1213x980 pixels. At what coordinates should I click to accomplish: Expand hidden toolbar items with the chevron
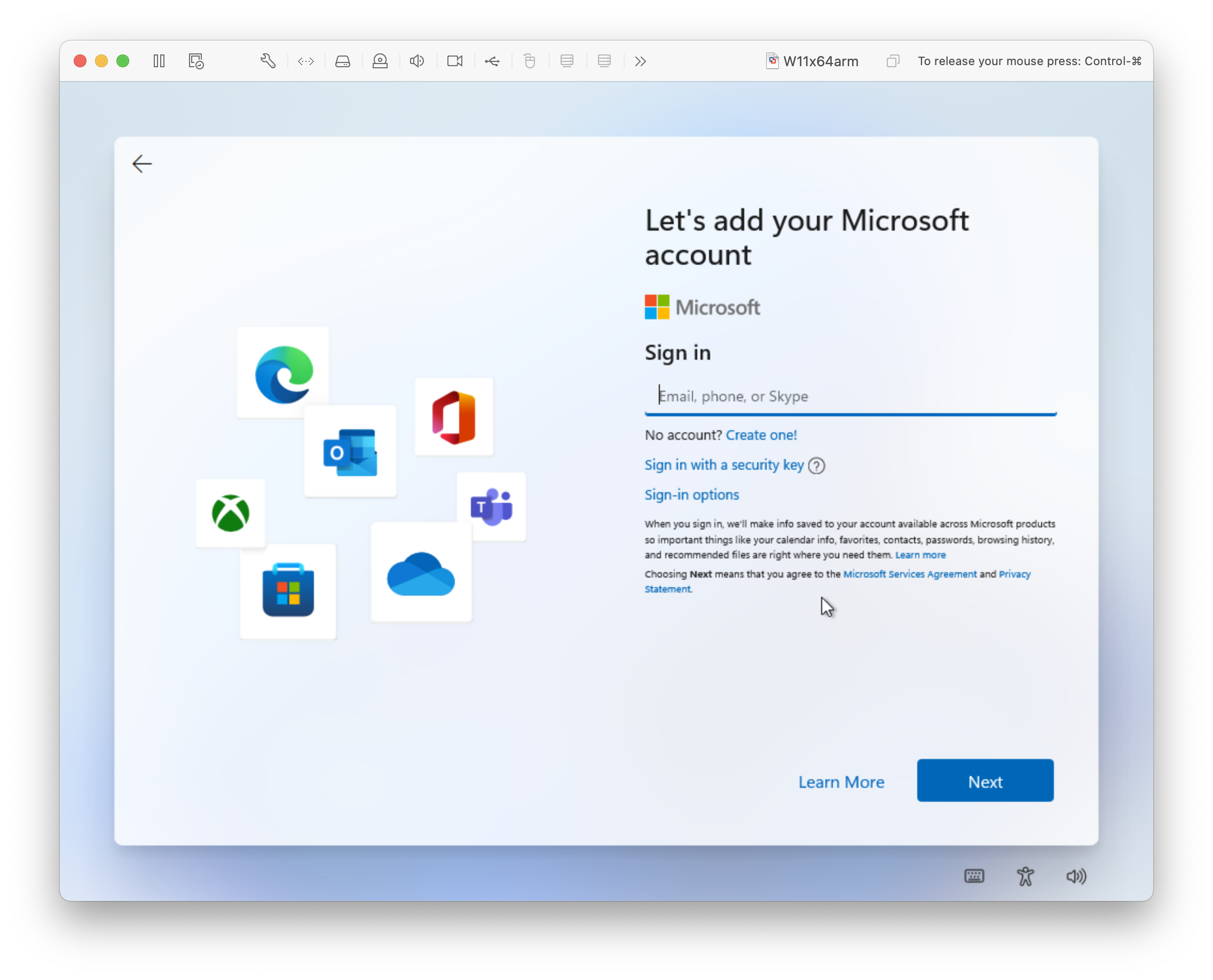pos(640,61)
